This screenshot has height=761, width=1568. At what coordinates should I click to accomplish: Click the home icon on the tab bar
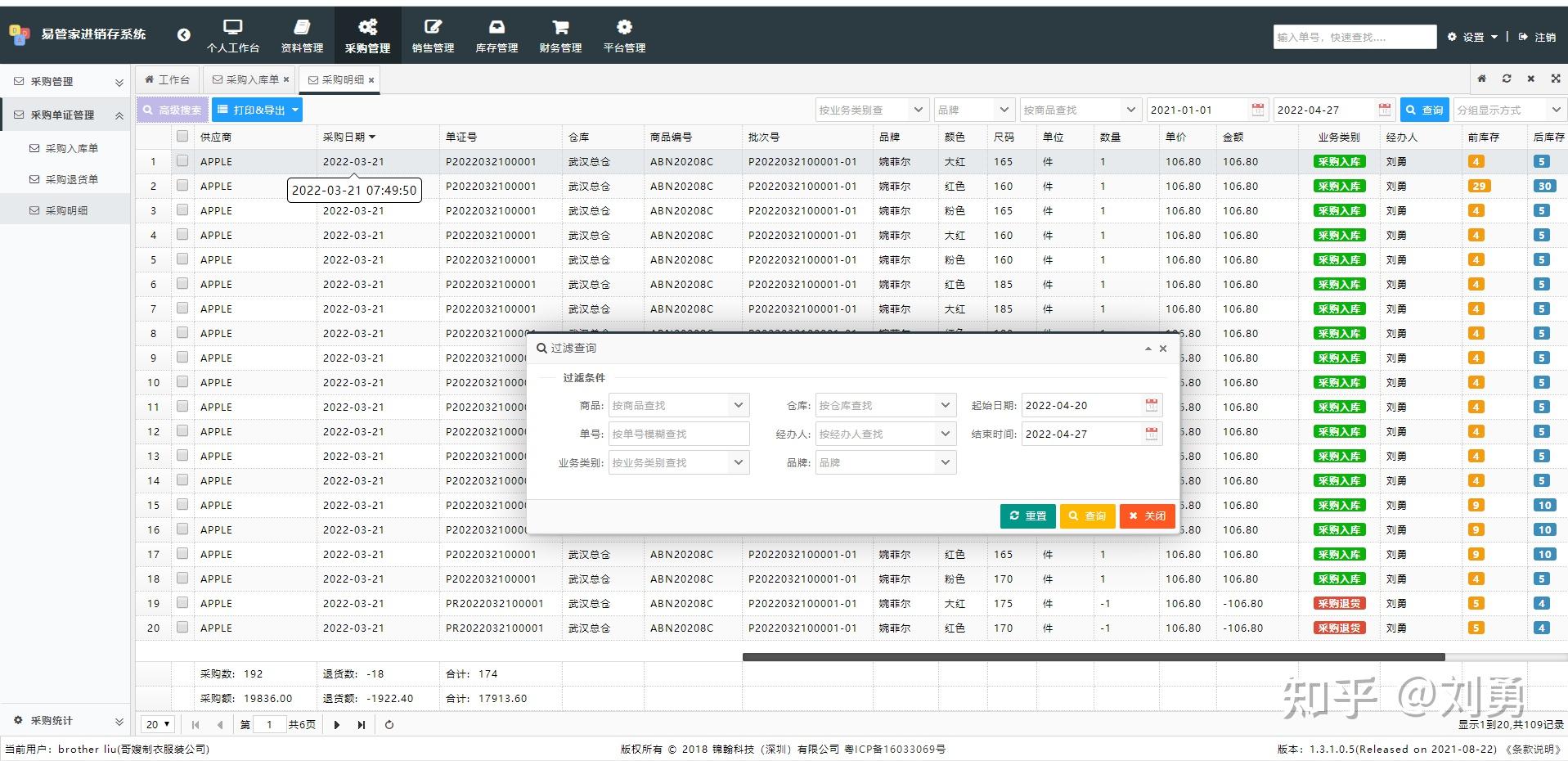tap(1481, 79)
